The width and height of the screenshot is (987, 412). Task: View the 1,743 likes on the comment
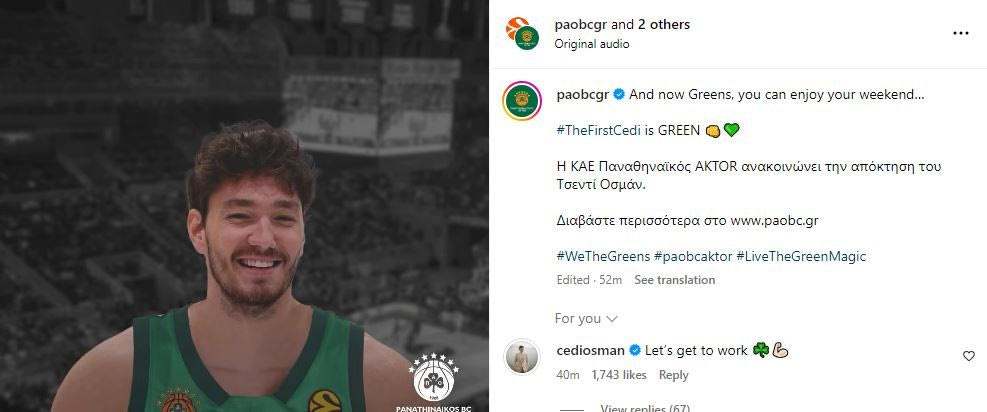coord(619,375)
